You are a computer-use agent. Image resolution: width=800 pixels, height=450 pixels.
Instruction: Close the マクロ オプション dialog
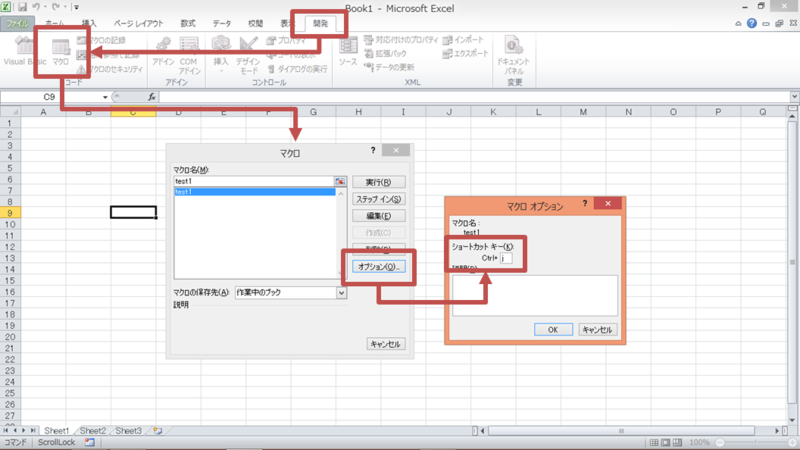tap(608, 204)
